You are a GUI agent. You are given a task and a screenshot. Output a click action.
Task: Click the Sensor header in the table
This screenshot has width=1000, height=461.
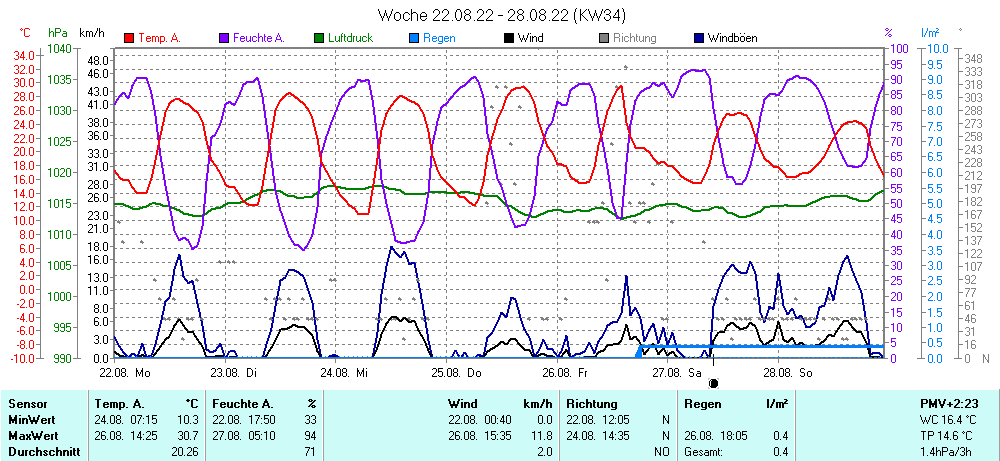pos(28,403)
